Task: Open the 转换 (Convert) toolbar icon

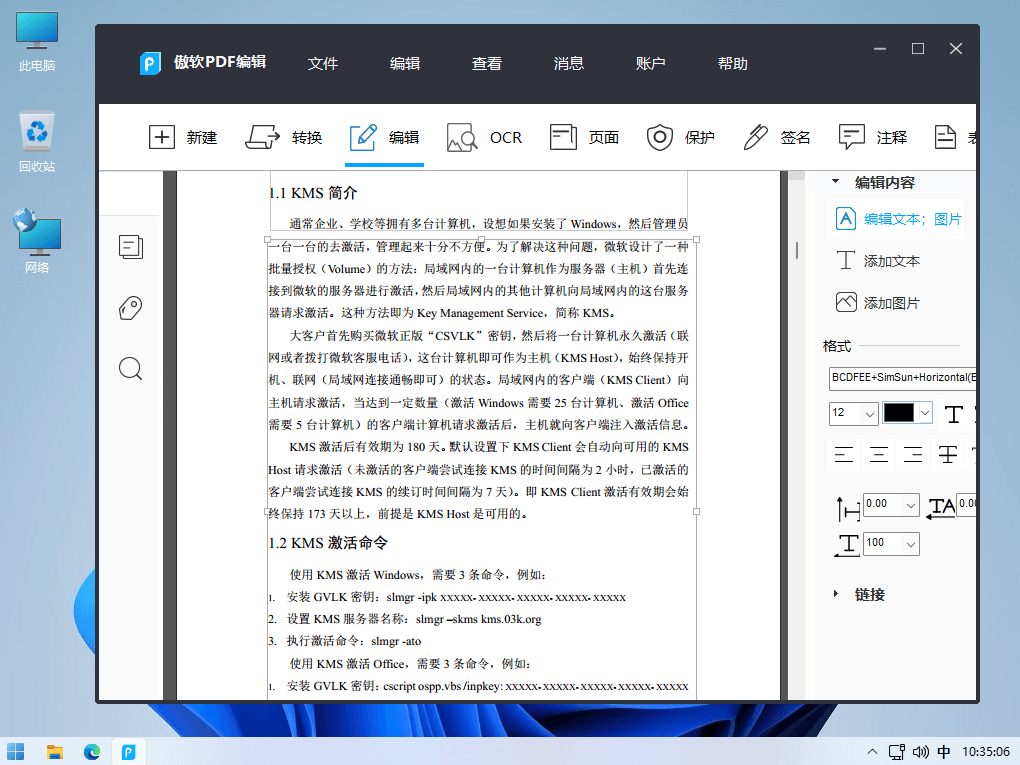Action: (262, 137)
